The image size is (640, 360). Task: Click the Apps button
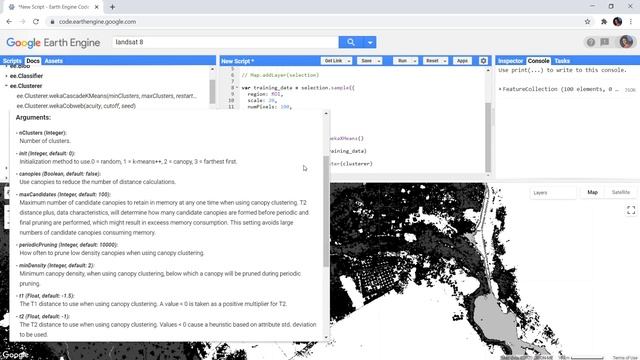462,61
